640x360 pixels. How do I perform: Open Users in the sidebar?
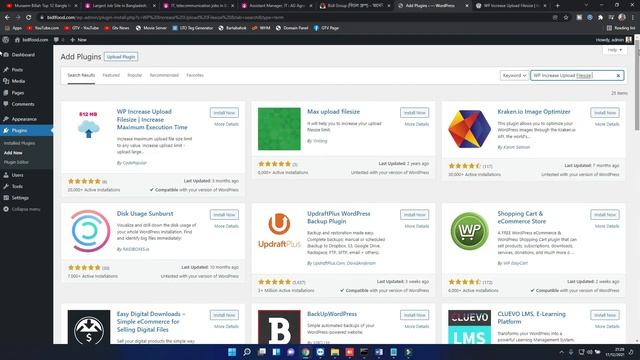tap(18, 175)
